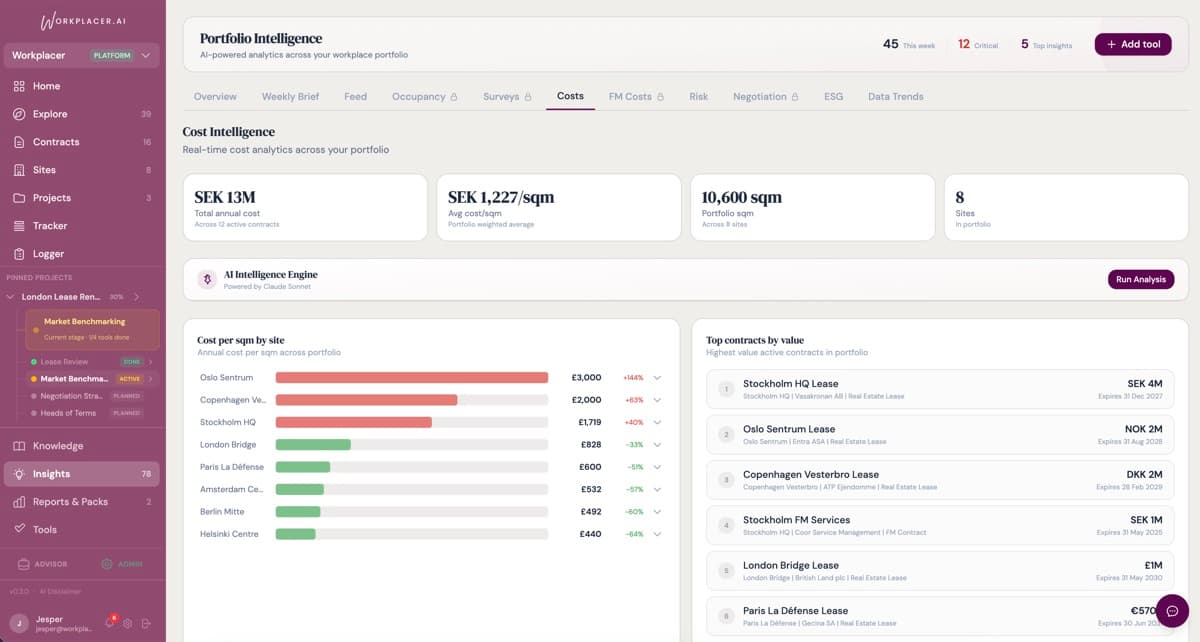Viewport: 1200px width, 642px height.
Task: Click the logout icon in sidebar footer
Action: (x=146, y=624)
